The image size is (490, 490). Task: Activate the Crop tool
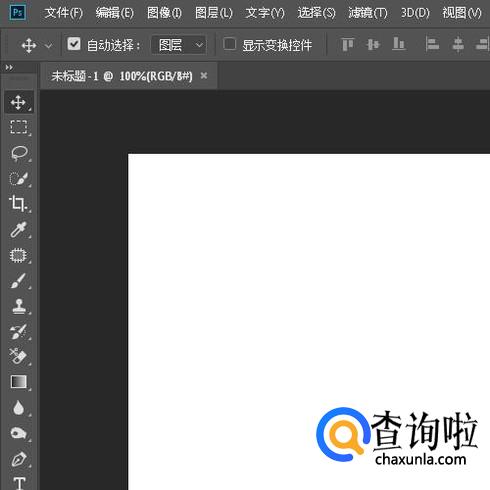(18, 203)
